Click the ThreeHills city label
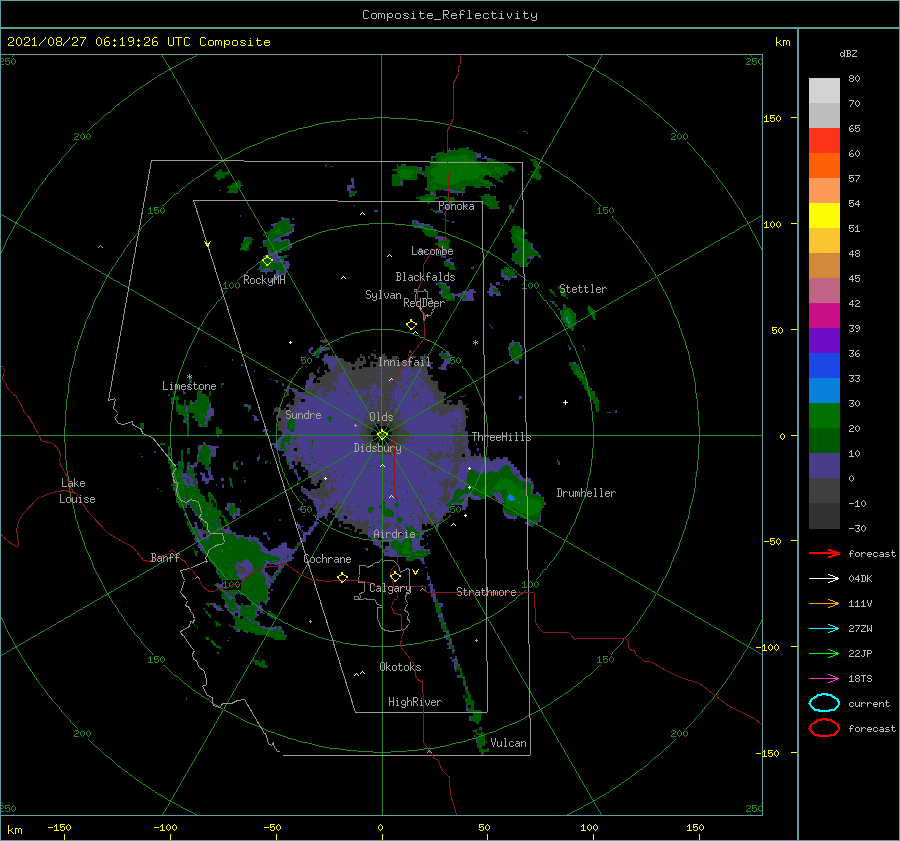 [x=501, y=437]
